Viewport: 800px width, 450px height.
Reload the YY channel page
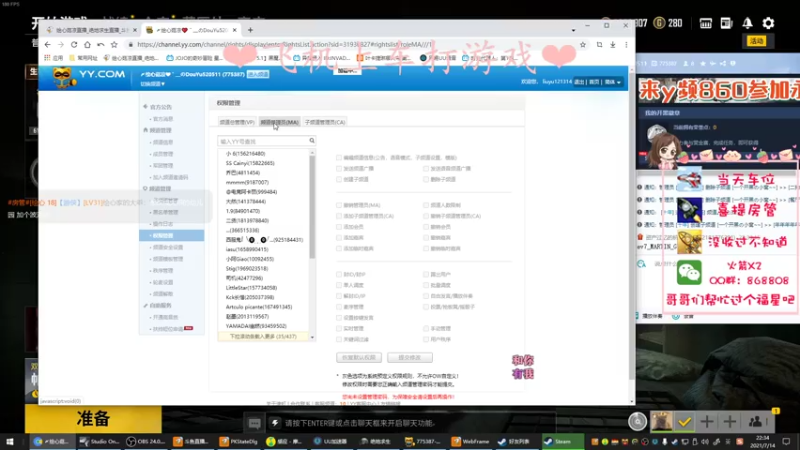[74, 45]
